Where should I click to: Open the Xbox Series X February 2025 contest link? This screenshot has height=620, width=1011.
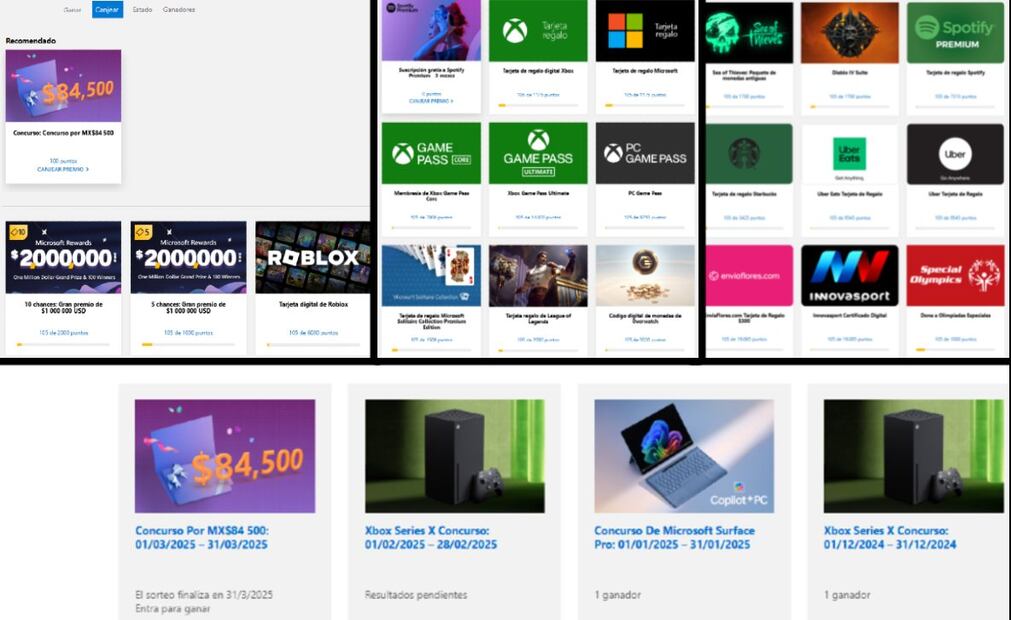coord(430,537)
